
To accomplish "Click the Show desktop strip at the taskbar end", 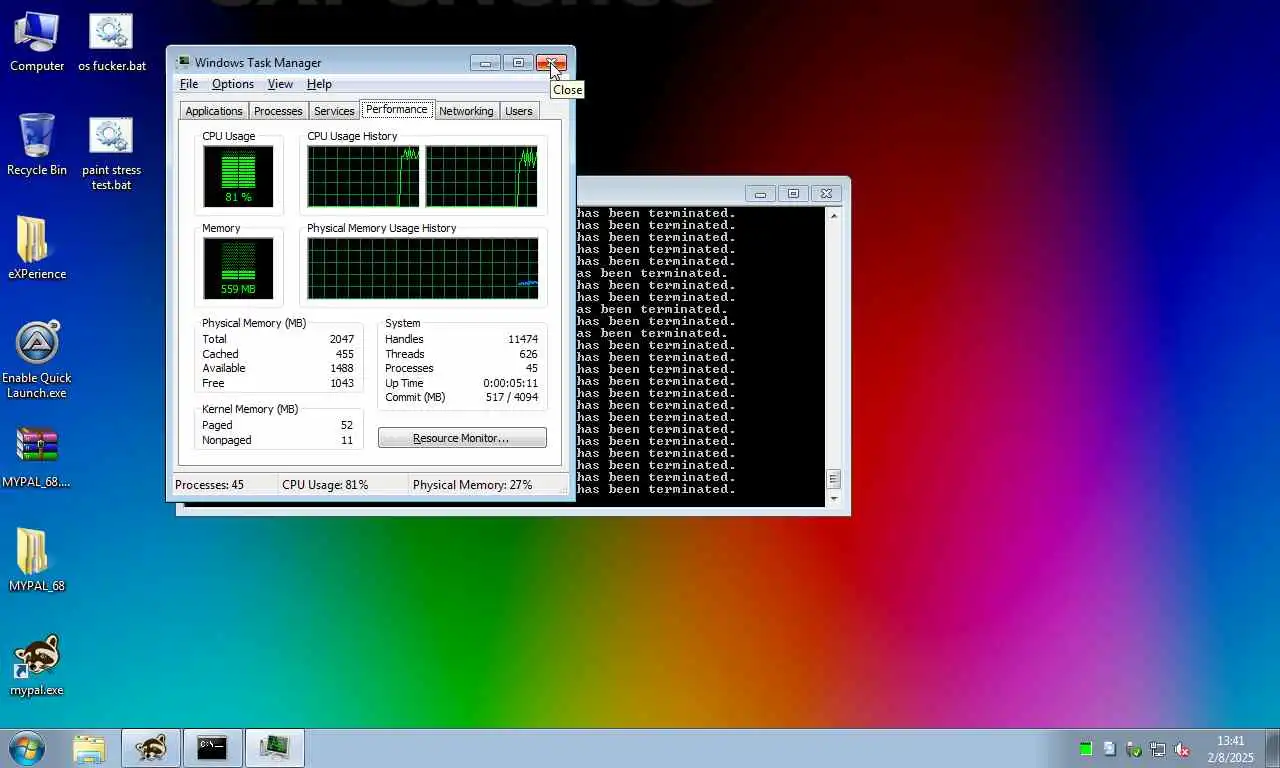I will click(x=1272, y=748).
